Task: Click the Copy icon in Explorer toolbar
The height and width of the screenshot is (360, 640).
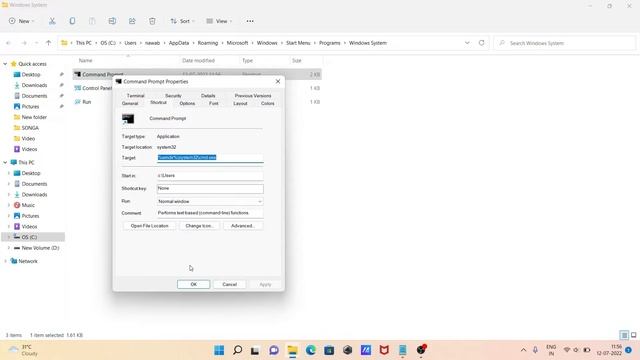Action: point(72,21)
